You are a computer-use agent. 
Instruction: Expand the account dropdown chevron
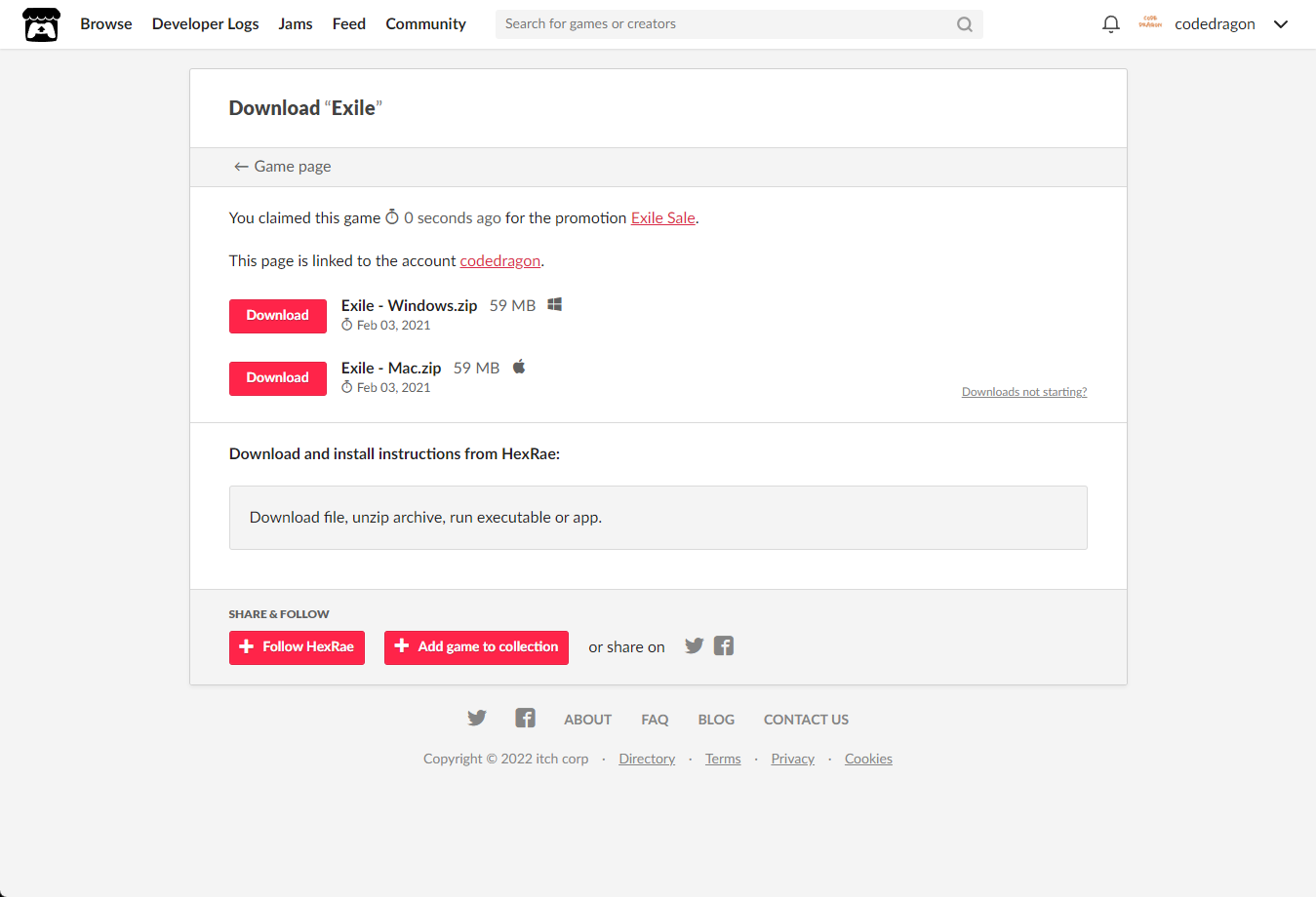[x=1281, y=24]
